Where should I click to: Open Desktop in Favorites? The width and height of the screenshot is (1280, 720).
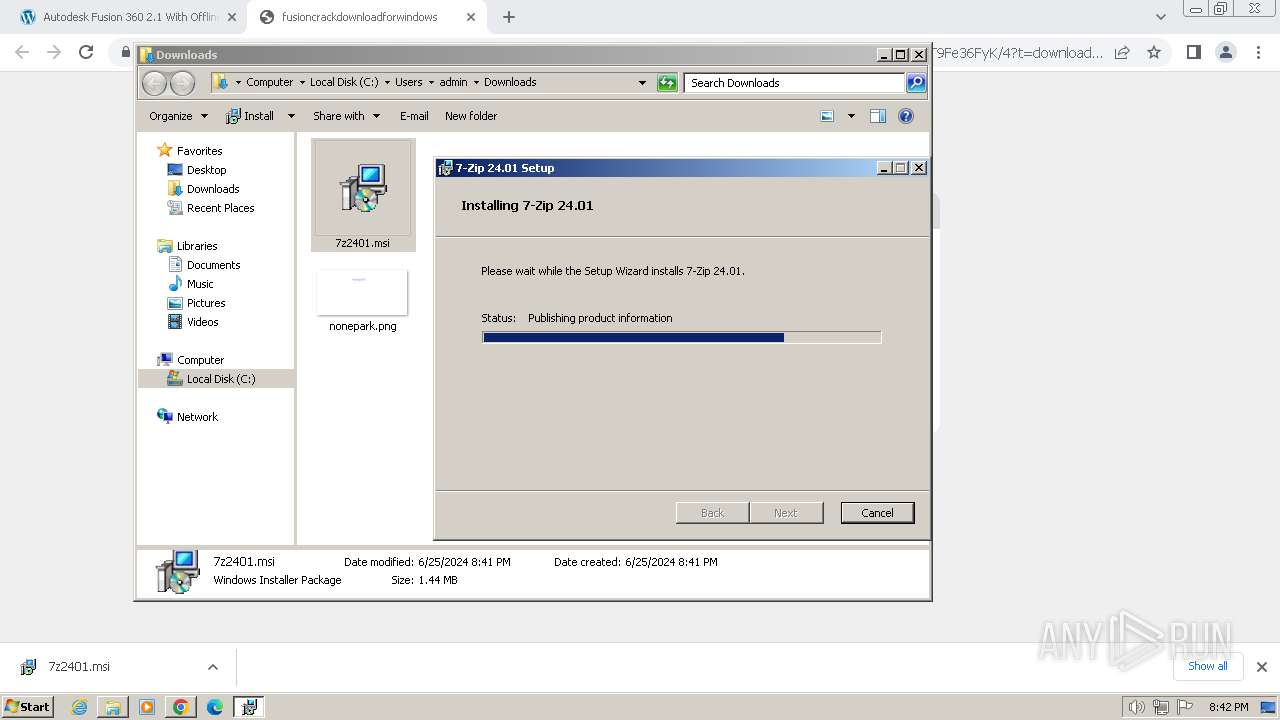(x=206, y=170)
